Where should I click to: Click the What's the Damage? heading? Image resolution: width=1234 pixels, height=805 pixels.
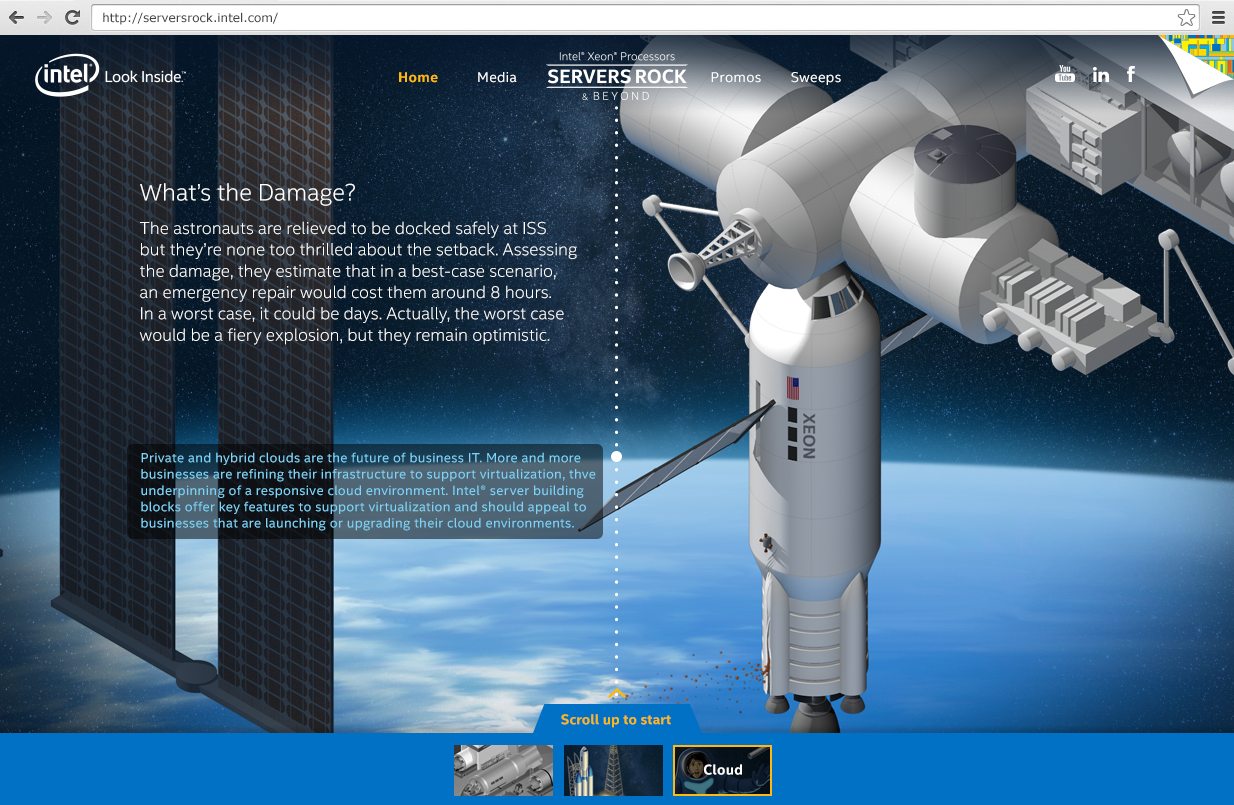[x=248, y=193]
